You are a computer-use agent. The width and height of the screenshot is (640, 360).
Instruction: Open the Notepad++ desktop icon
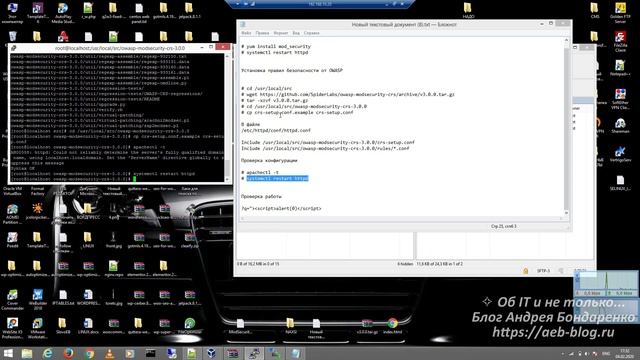(x=620, y=68)
